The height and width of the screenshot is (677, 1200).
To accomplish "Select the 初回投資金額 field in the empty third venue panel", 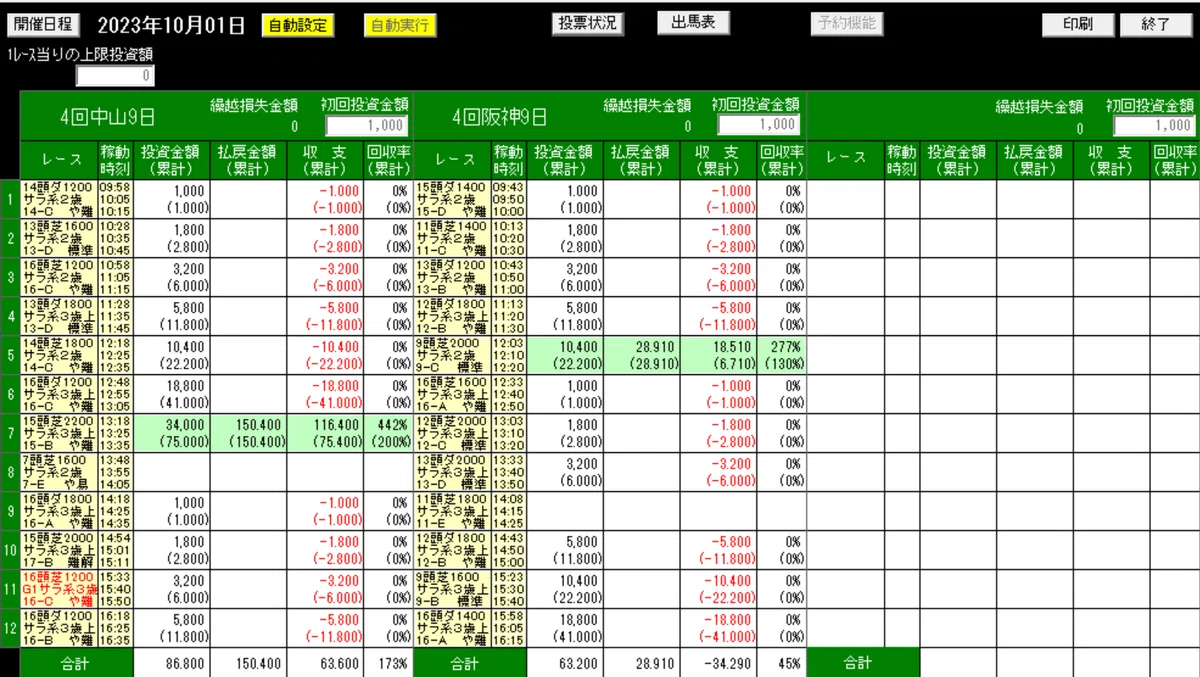I will coord(1154,125).
